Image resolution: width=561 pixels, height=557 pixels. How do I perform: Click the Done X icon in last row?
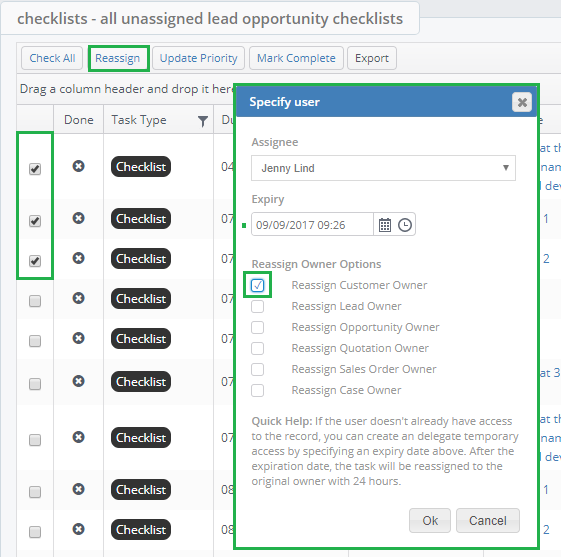[78, 529]
